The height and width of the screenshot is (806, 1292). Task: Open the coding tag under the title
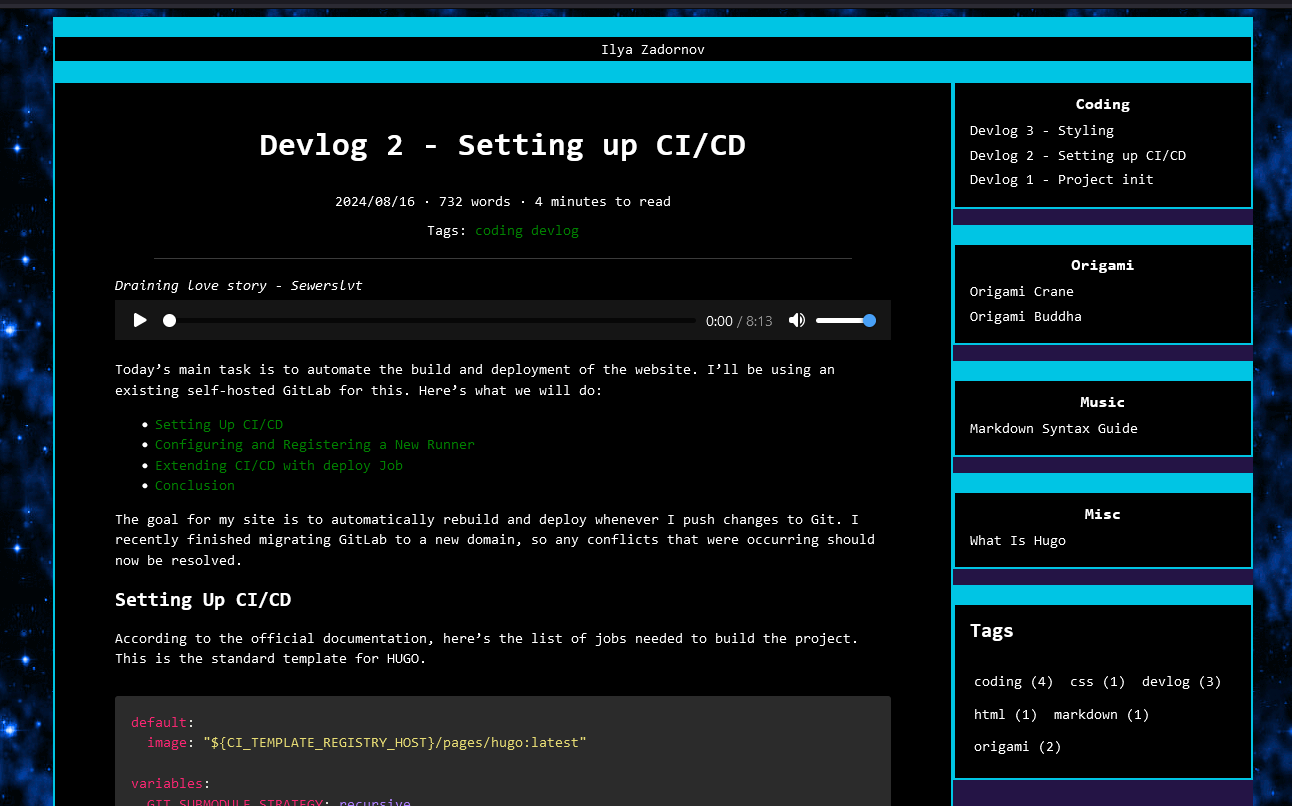coord(499,230)
